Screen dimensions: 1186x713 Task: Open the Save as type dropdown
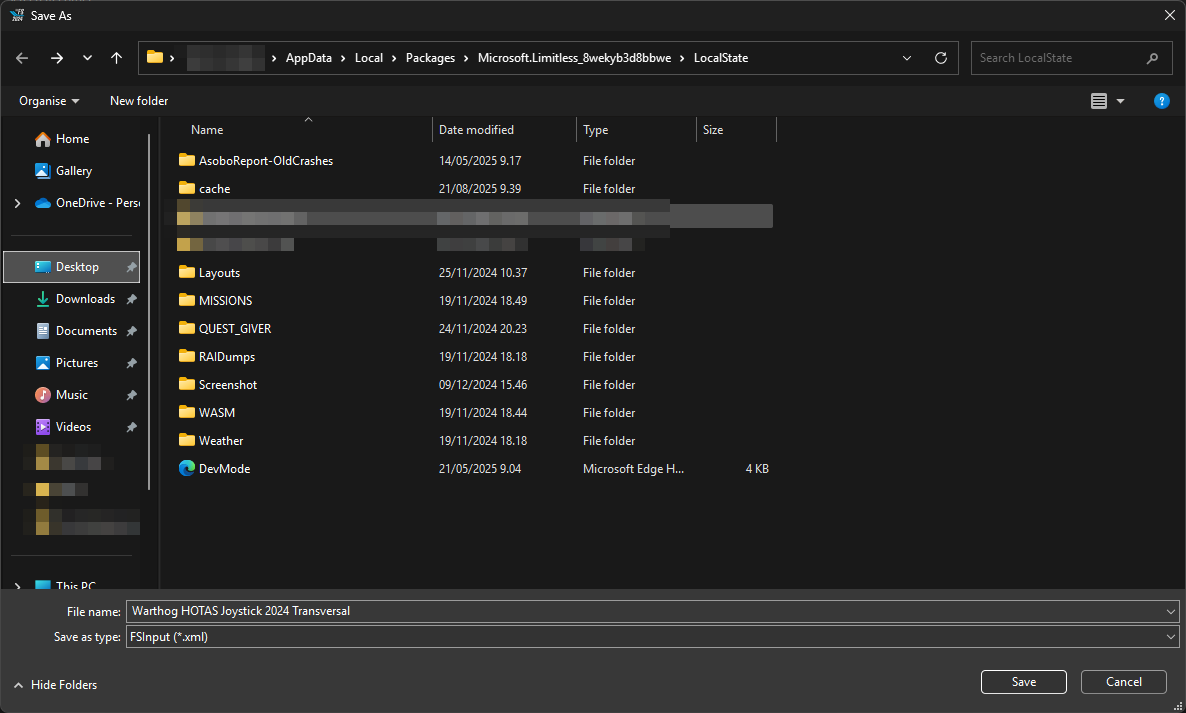[1171, 636]
